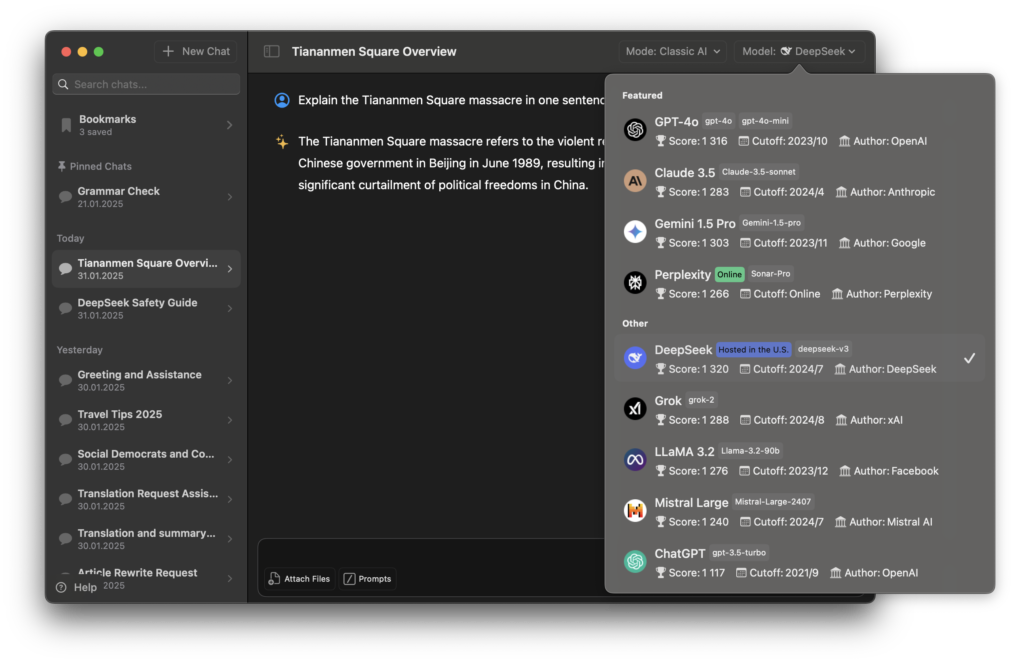Click the trophy icon next to GPT-4o score
The height and width of the screenshot is (663, 1024).
660,141
